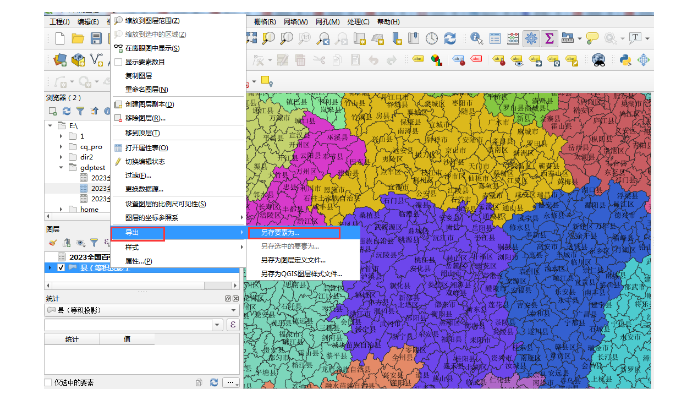Choose 另存为QGIS图层样式文件 option
674x401 pixels.
(303, 274)
